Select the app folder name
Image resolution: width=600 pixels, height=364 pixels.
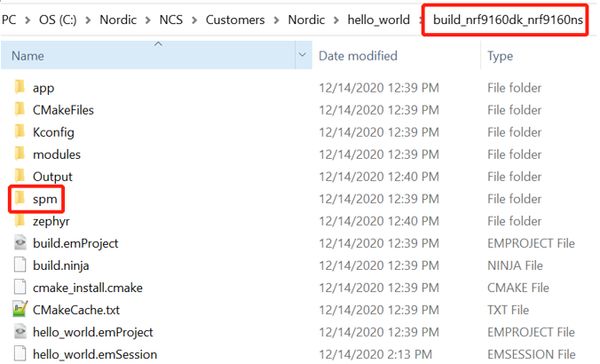[43, 88]
